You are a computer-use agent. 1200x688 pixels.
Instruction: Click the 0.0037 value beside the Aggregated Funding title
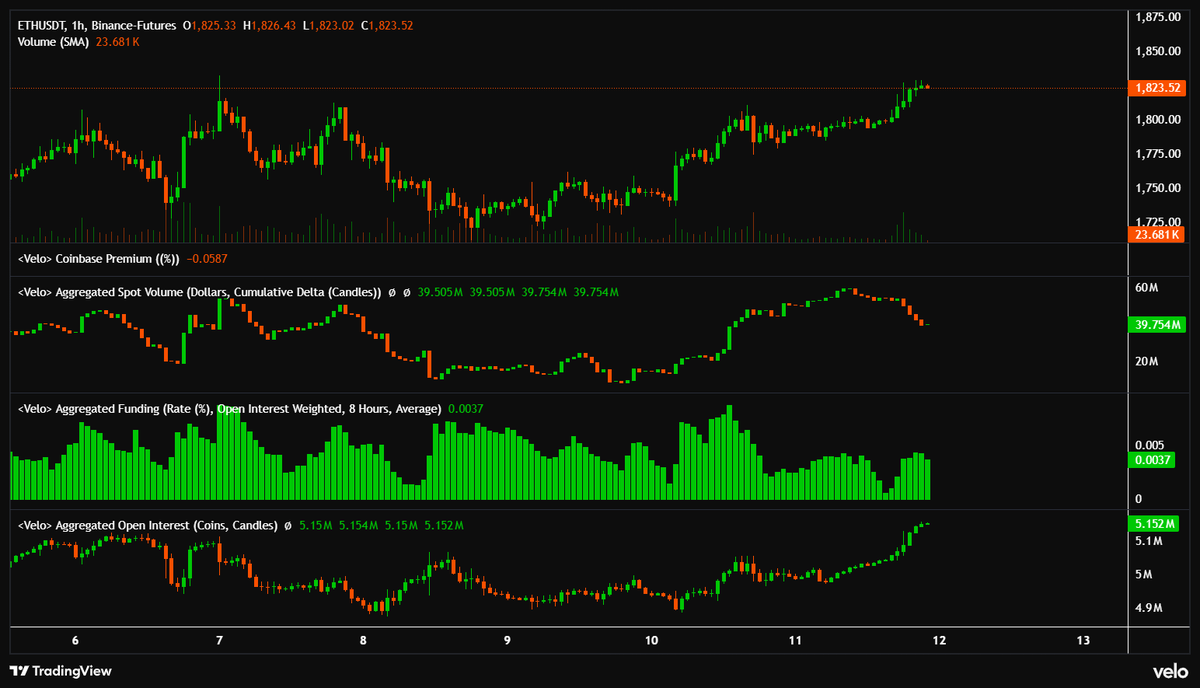pos(465,409)
